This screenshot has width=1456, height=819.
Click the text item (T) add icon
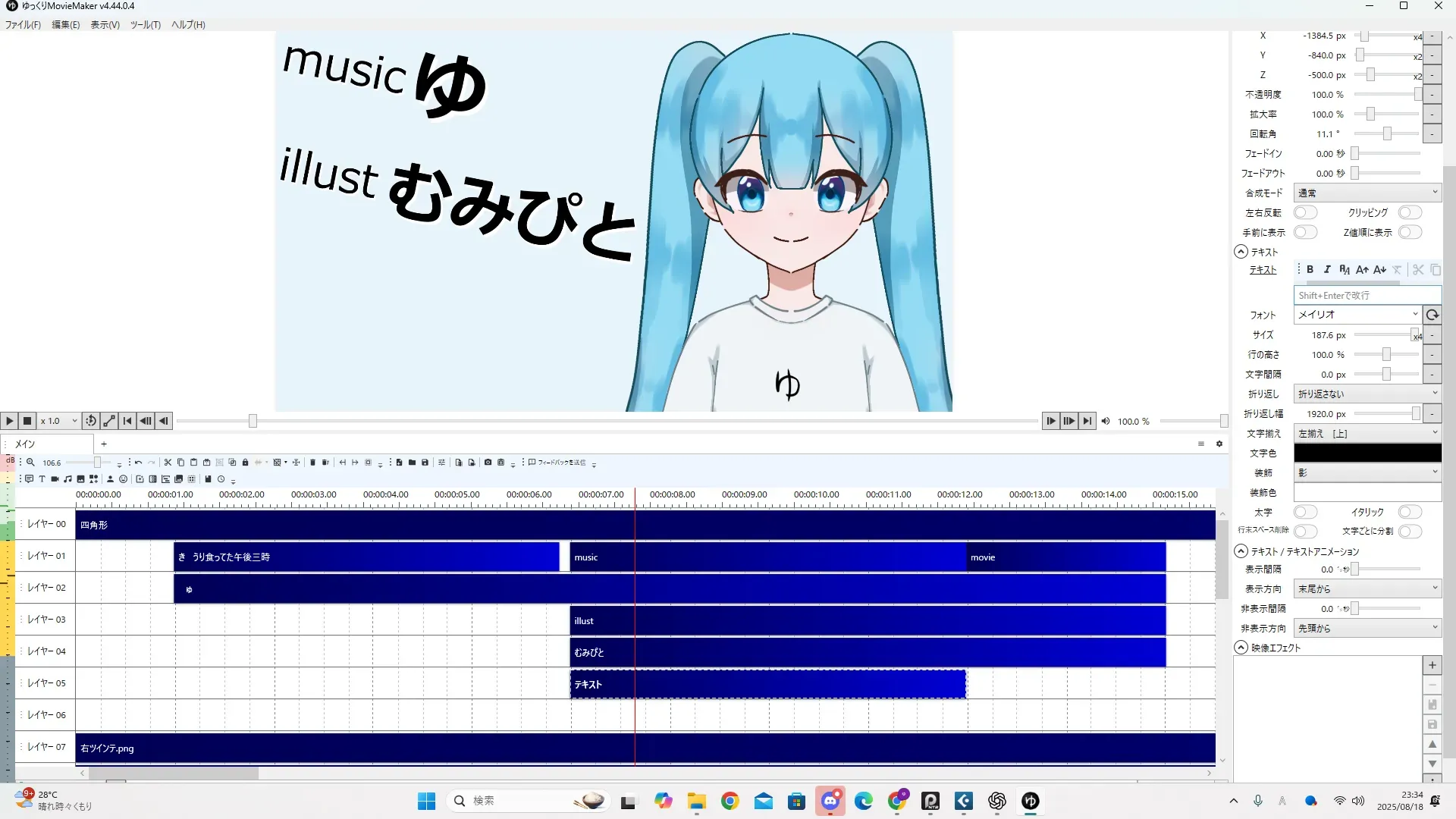pos(42,479)
